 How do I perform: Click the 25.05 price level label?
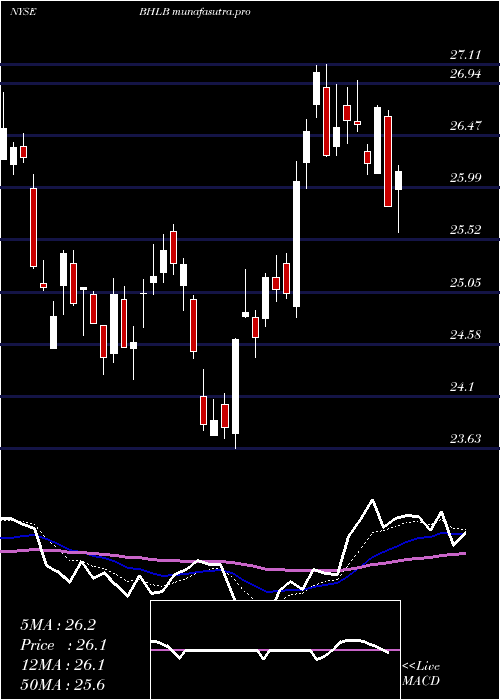tap(465, 282)
